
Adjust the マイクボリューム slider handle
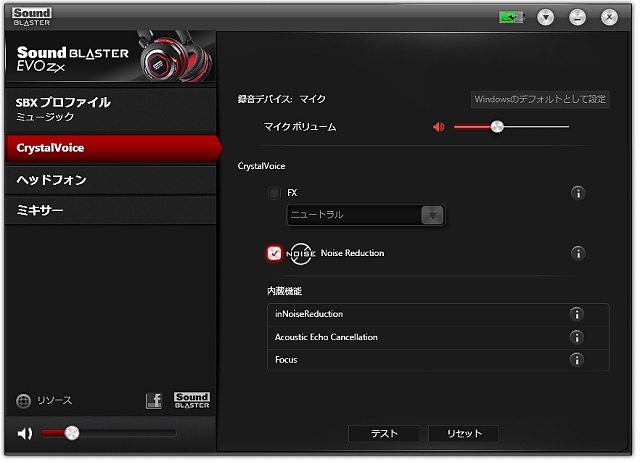pos(497,127)
